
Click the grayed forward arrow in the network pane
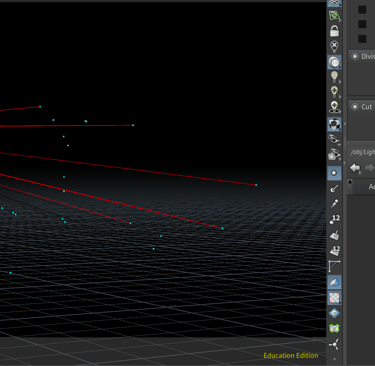[x=369, y=168]
